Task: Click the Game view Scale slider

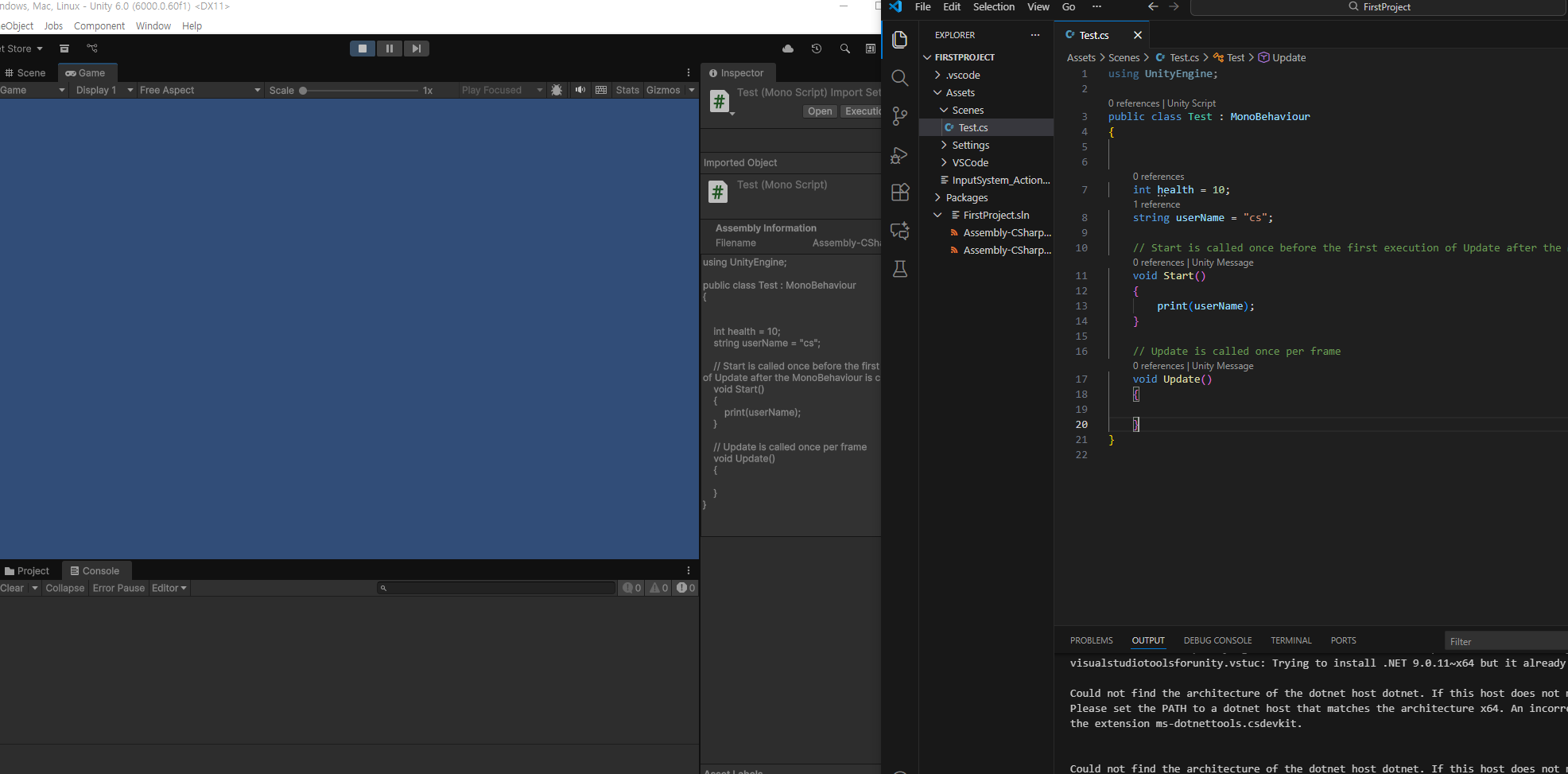Action: click(359, 91)
